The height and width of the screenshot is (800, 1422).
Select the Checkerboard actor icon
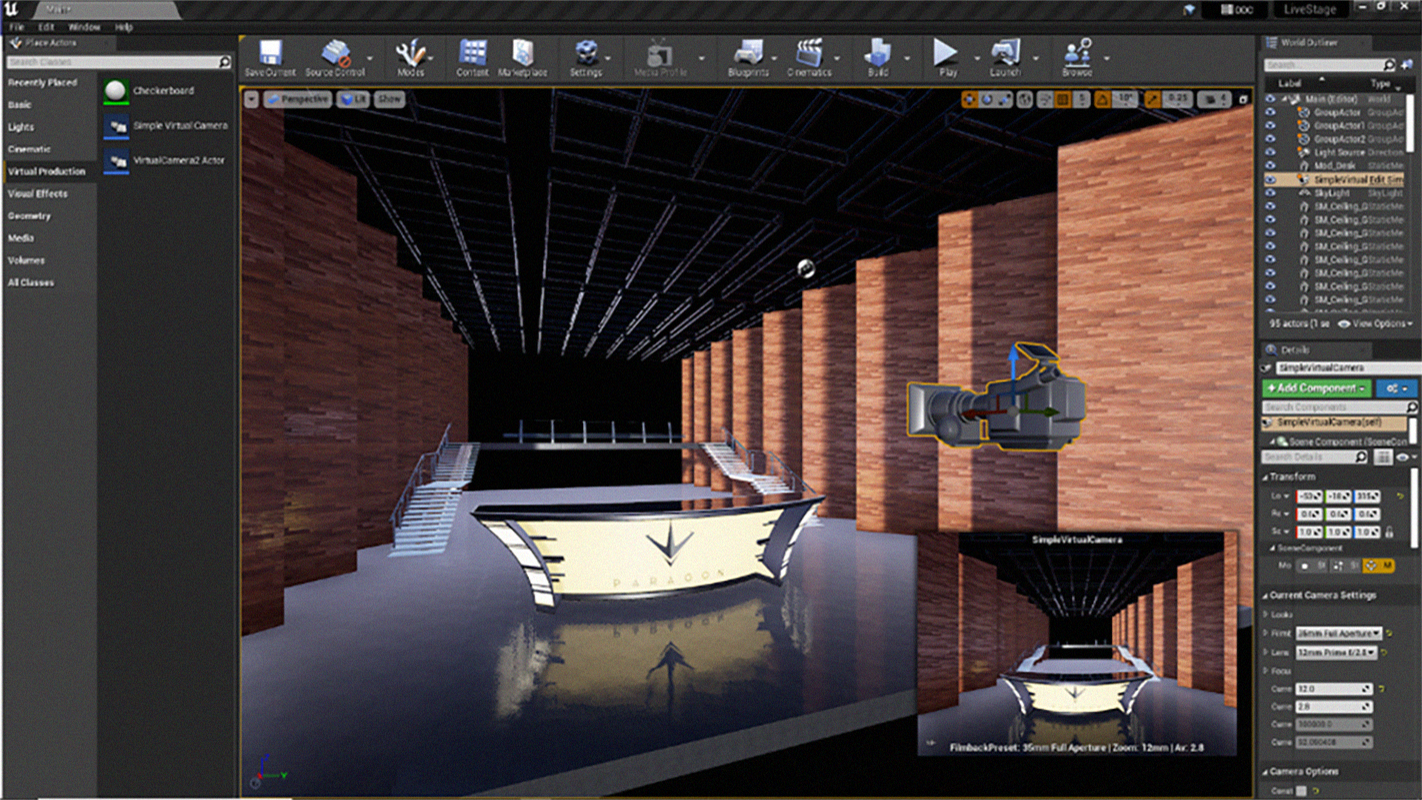117,91
